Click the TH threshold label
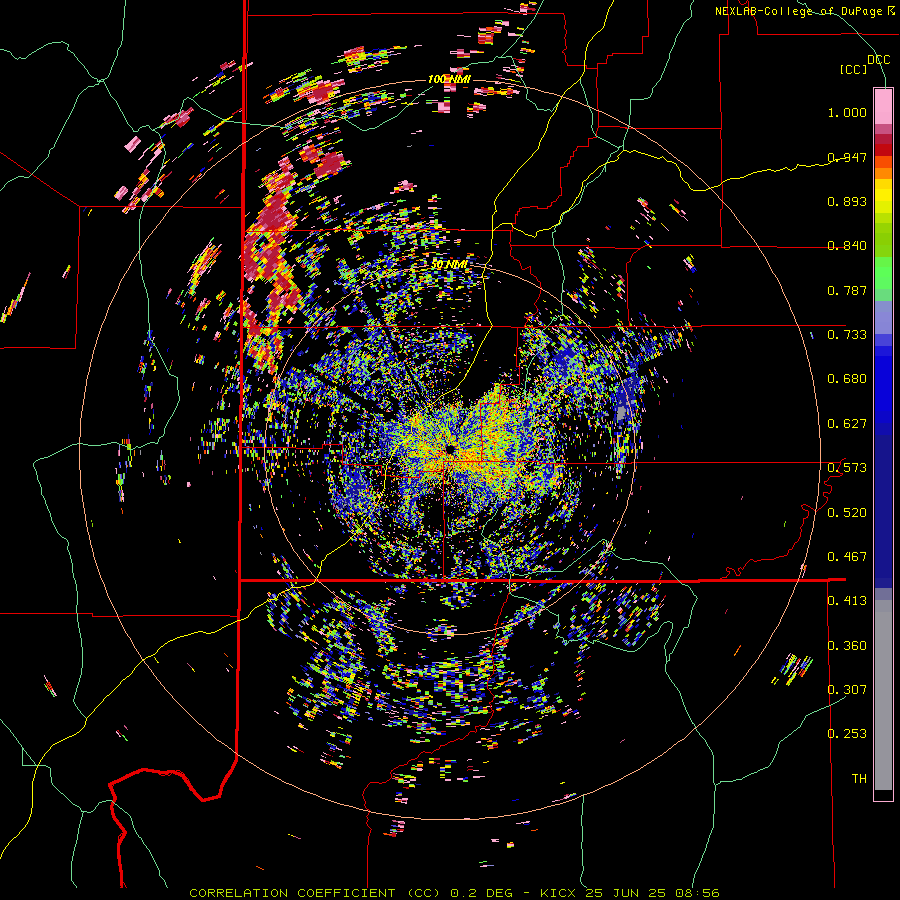 click(859, 779)
